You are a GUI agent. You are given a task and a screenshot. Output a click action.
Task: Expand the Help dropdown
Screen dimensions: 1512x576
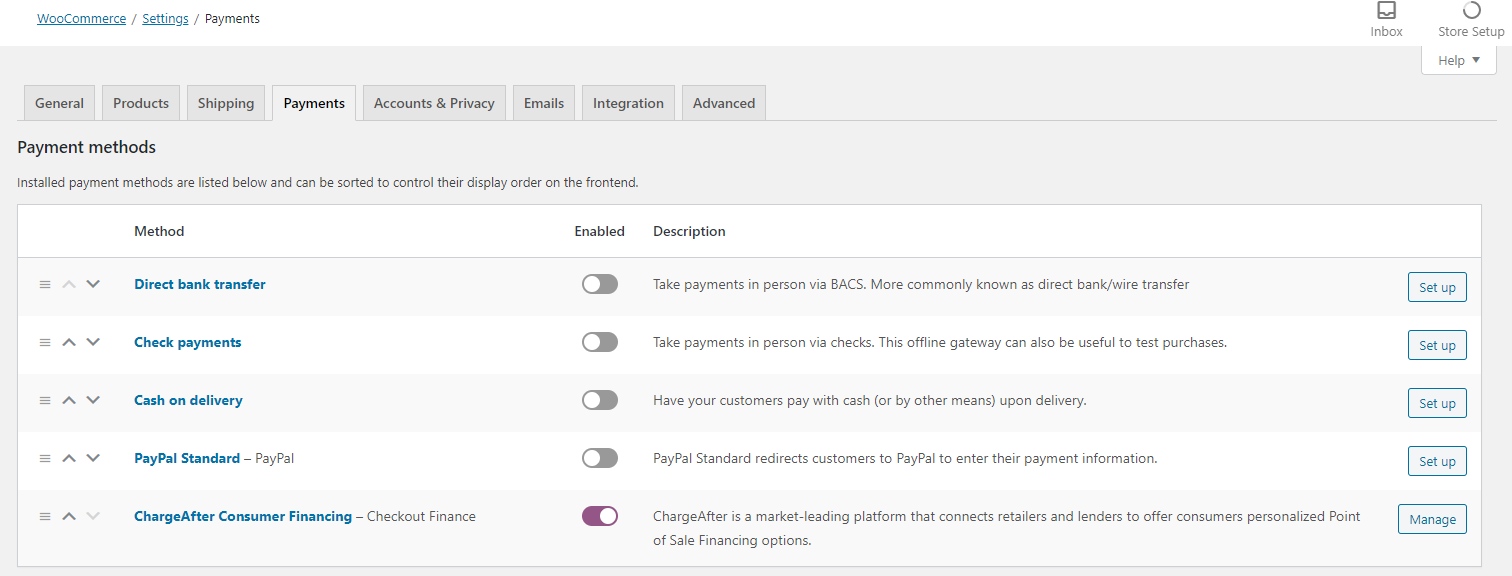click(1459, 61)
